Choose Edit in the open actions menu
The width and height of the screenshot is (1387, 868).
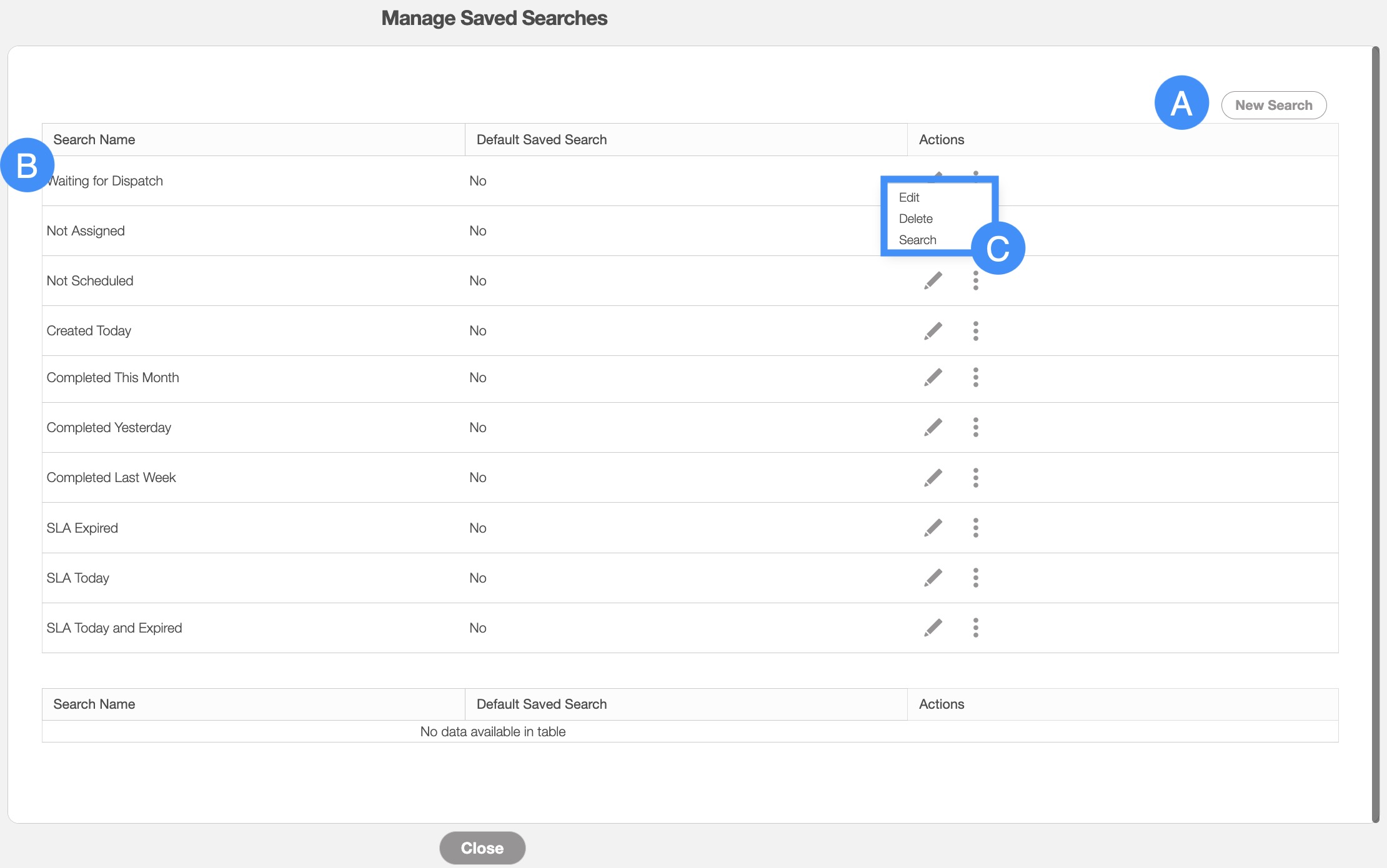pos(909,197)
